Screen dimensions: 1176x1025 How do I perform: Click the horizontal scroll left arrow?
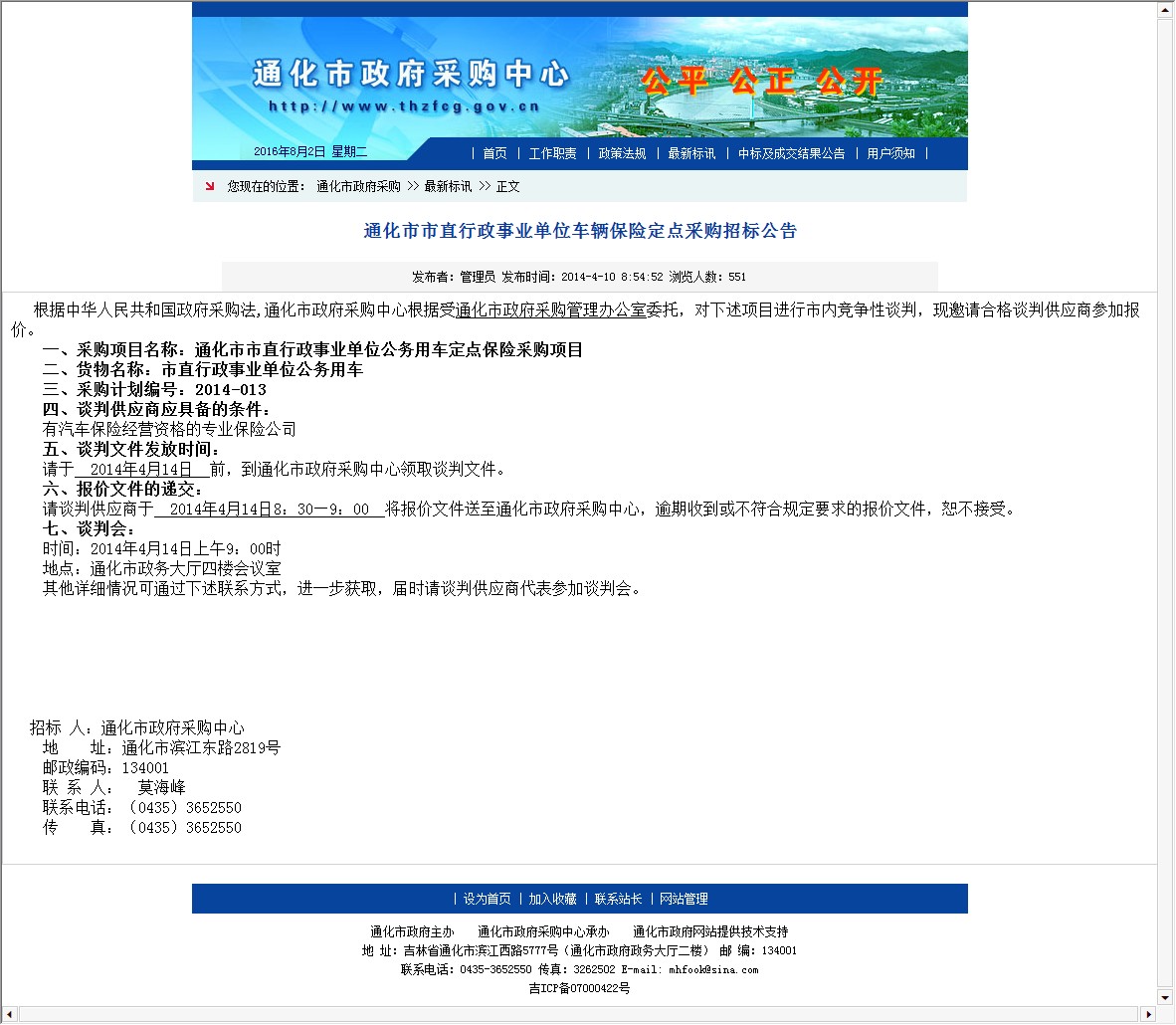click(x=9, y=1015)
